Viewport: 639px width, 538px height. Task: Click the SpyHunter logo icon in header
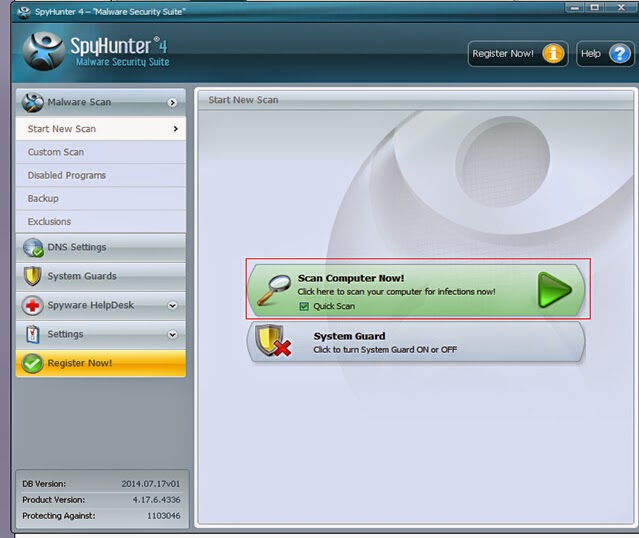[x=43, y=51]
